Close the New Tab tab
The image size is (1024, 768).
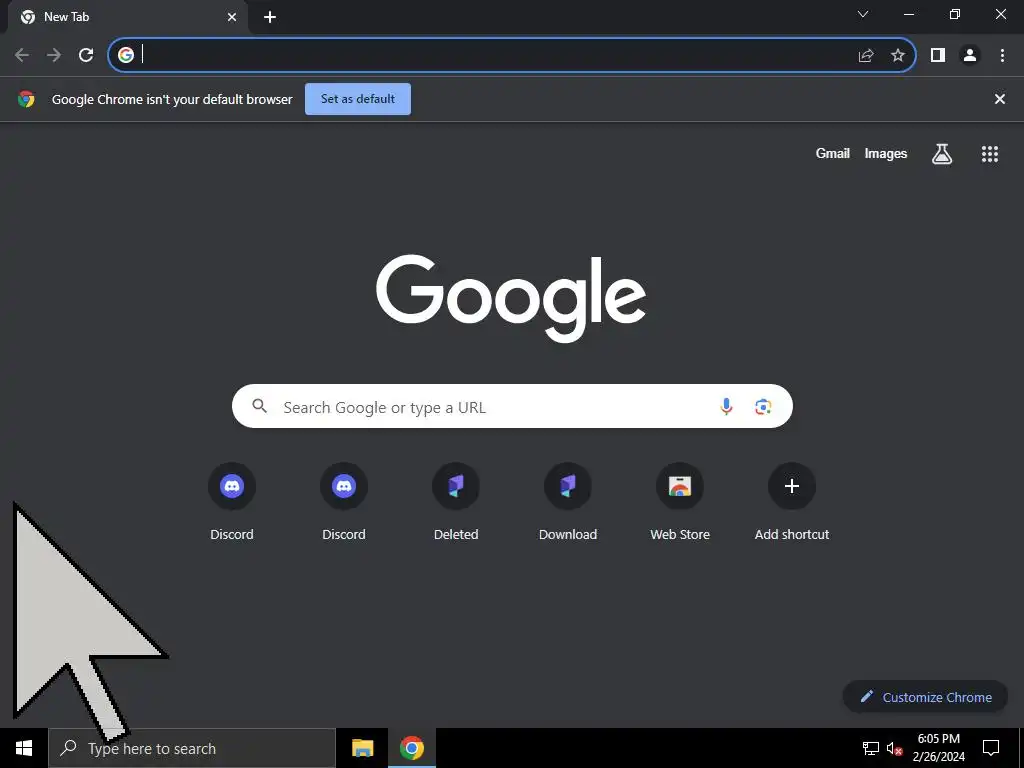(x=232, y=17)
